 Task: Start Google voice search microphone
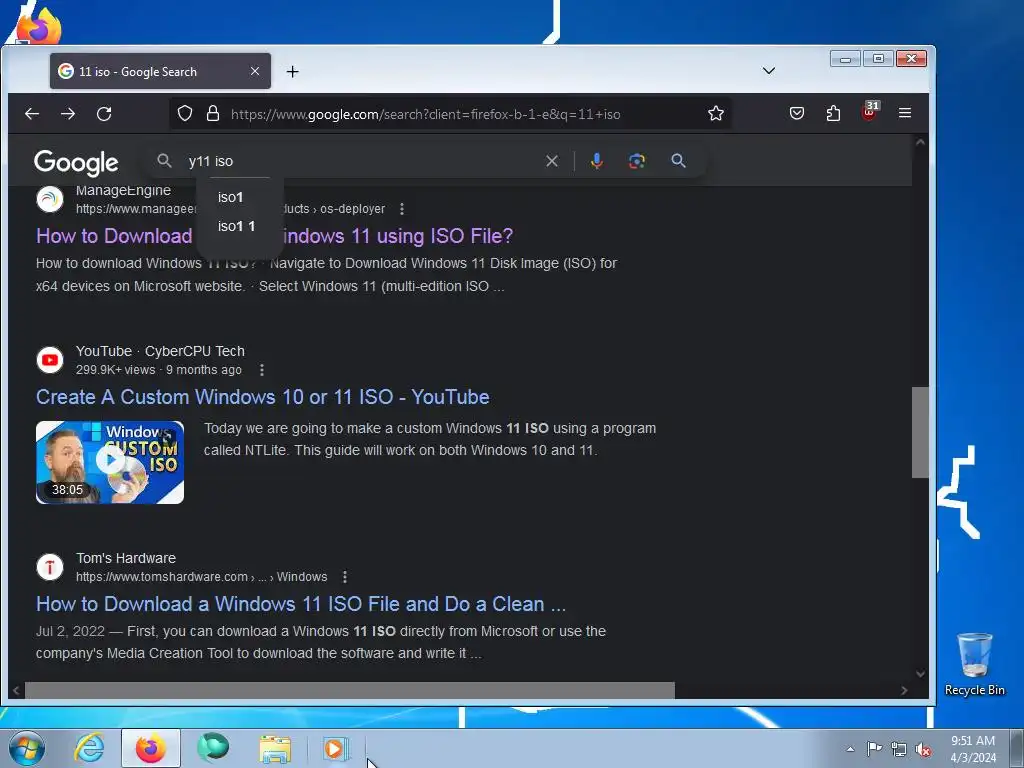[x=596, y=161]
